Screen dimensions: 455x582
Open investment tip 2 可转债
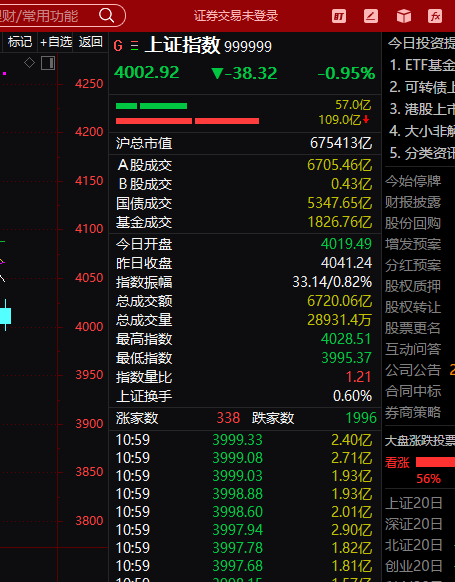(422, 87)
